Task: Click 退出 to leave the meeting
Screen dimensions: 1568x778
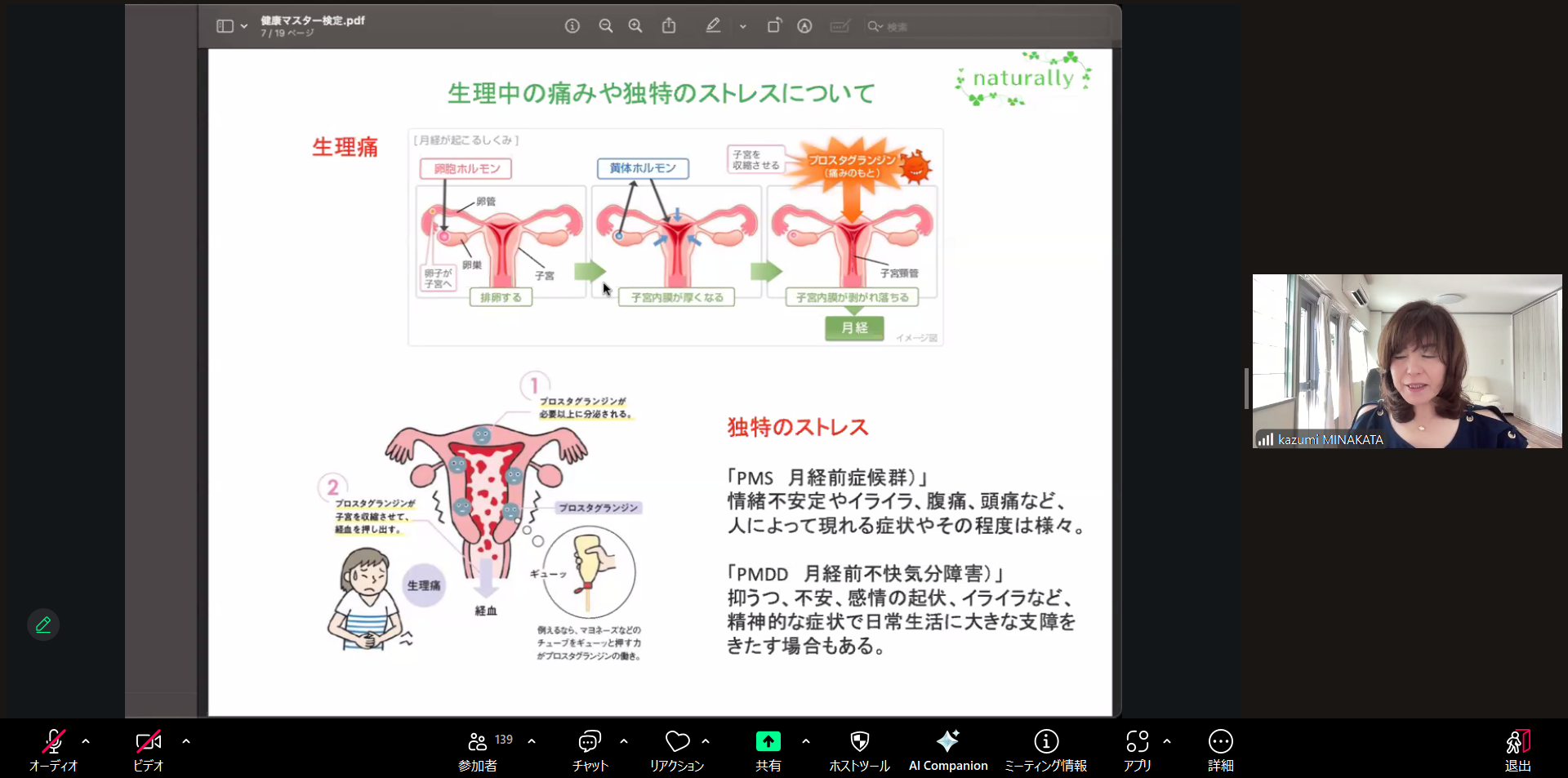Action: [x=1517, y=749]
